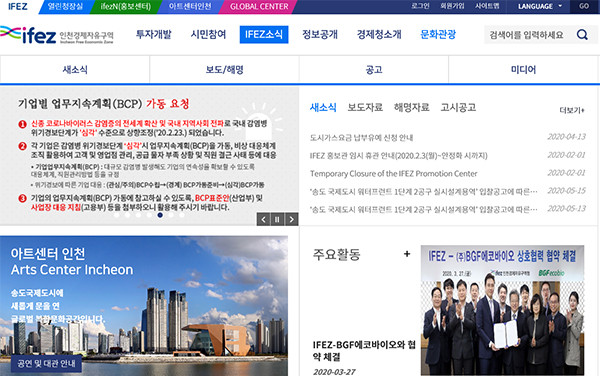This screenshot has width=600, height=376.
Task: Advance to the next banner slide
Action: coord(292,219)
